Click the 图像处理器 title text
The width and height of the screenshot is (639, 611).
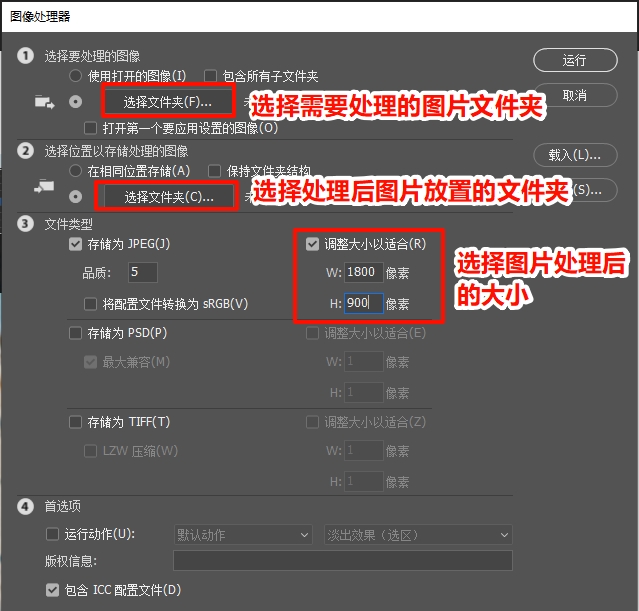pos(40,16)
